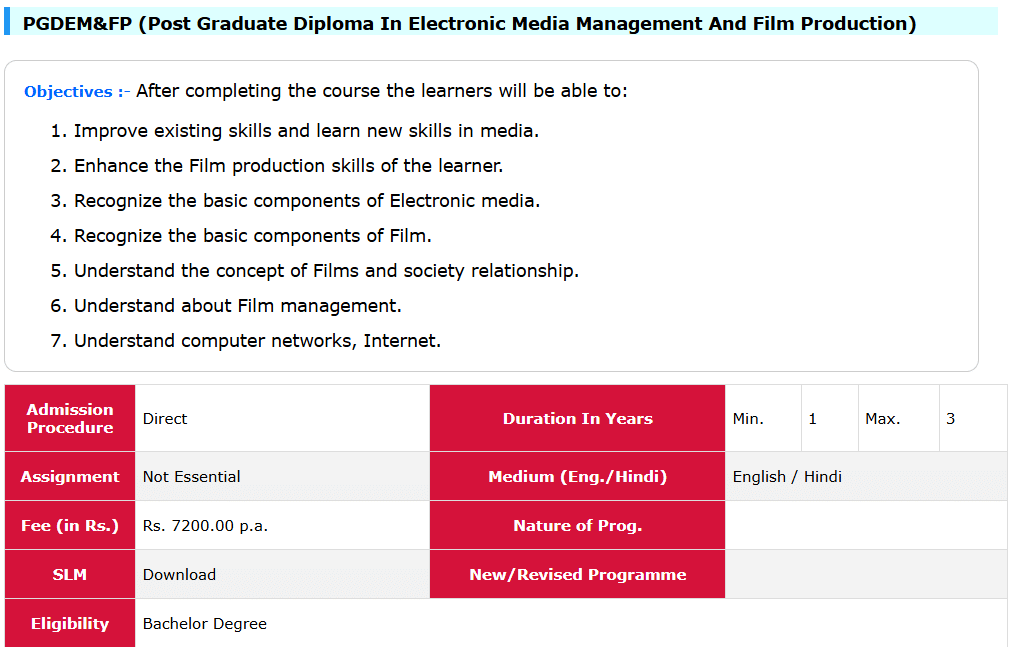This screenshot has width=1017, height=647.
Task: Click the Direct admission value cell
Action: tap(165, 419)
